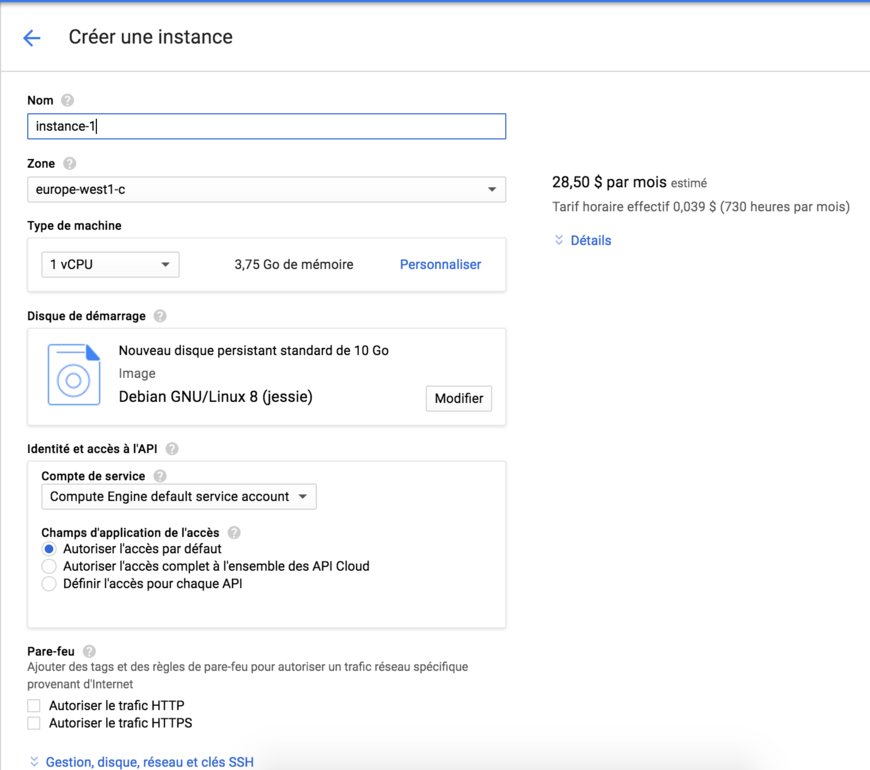Open the help tooltip next to Nom
The height and width of the screenshot is (770, 870).
tap(65, 100)
